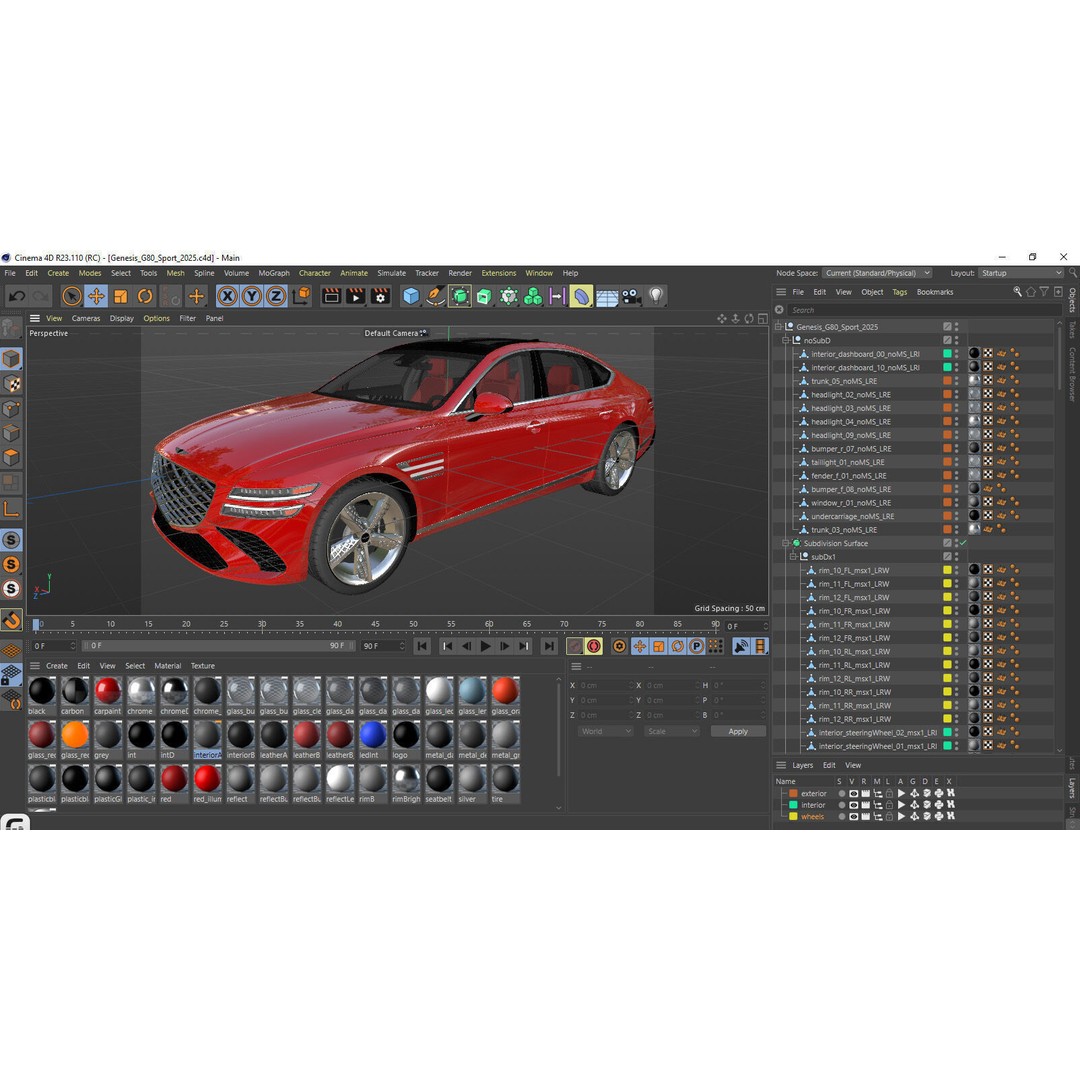Open the Extensions menu

(x=499, y=273)
